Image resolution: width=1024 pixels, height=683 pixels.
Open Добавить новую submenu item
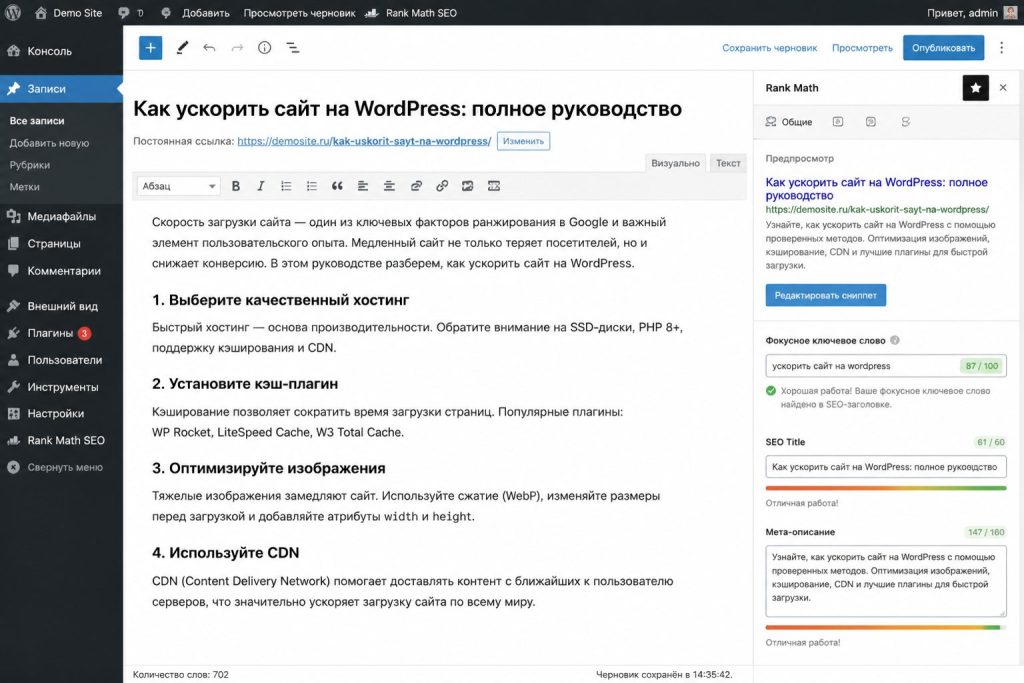(x=49, y=143)
